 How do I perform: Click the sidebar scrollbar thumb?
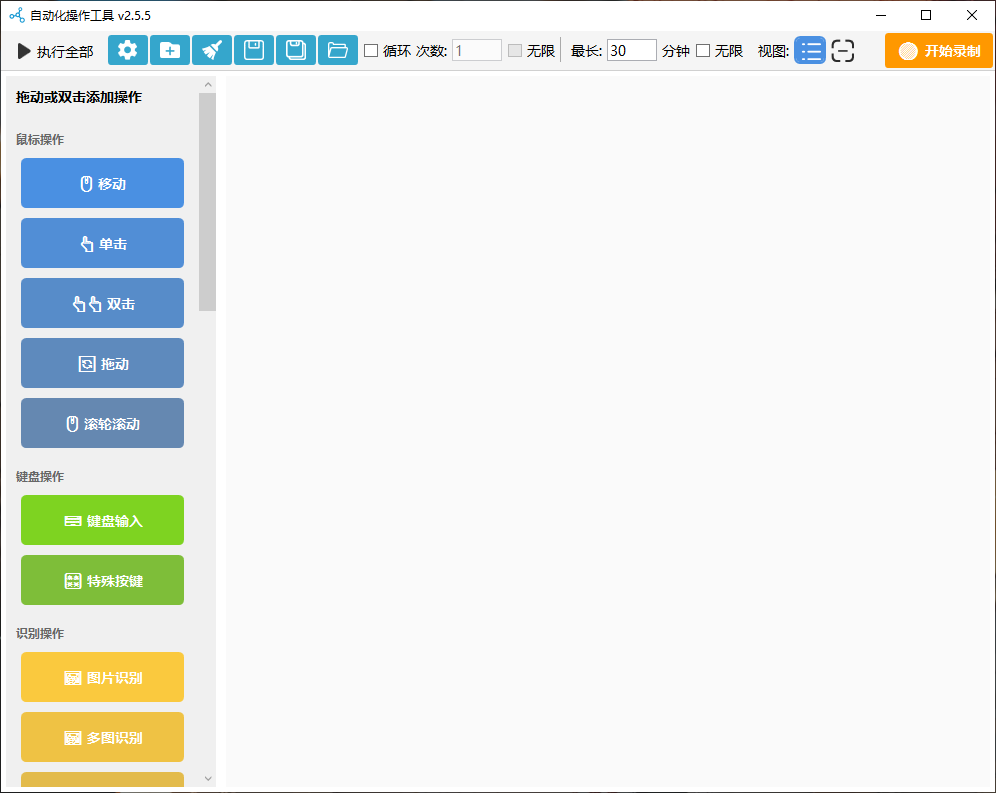click(x=208, y=202)
